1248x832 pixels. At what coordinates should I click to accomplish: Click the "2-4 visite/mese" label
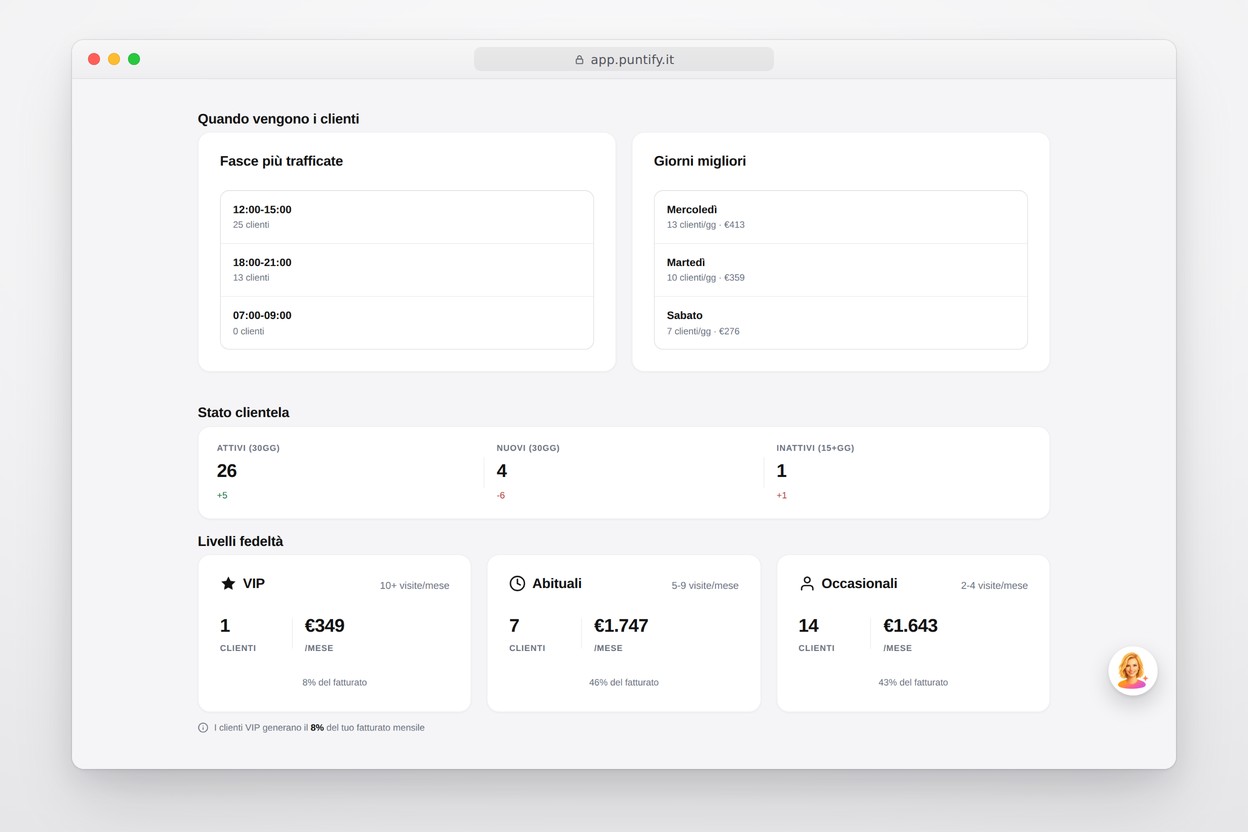point(994,585)
